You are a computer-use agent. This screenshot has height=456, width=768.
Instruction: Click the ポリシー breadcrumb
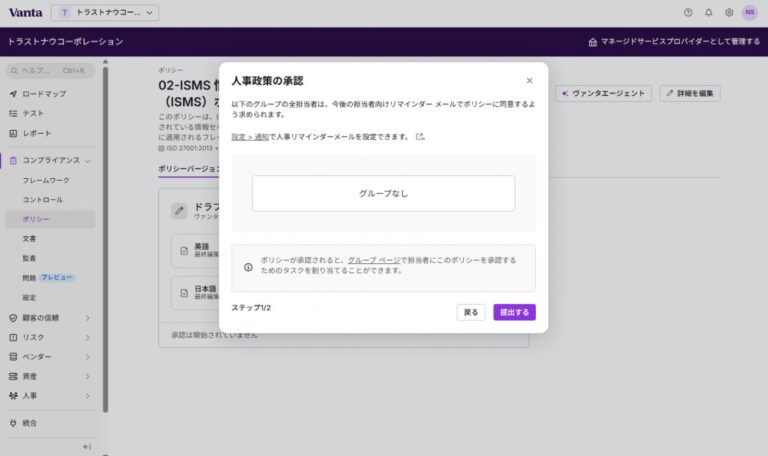(170, 71)
